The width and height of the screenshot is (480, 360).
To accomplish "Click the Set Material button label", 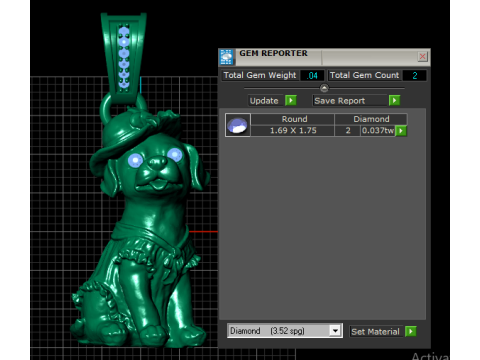I will 375,332.
